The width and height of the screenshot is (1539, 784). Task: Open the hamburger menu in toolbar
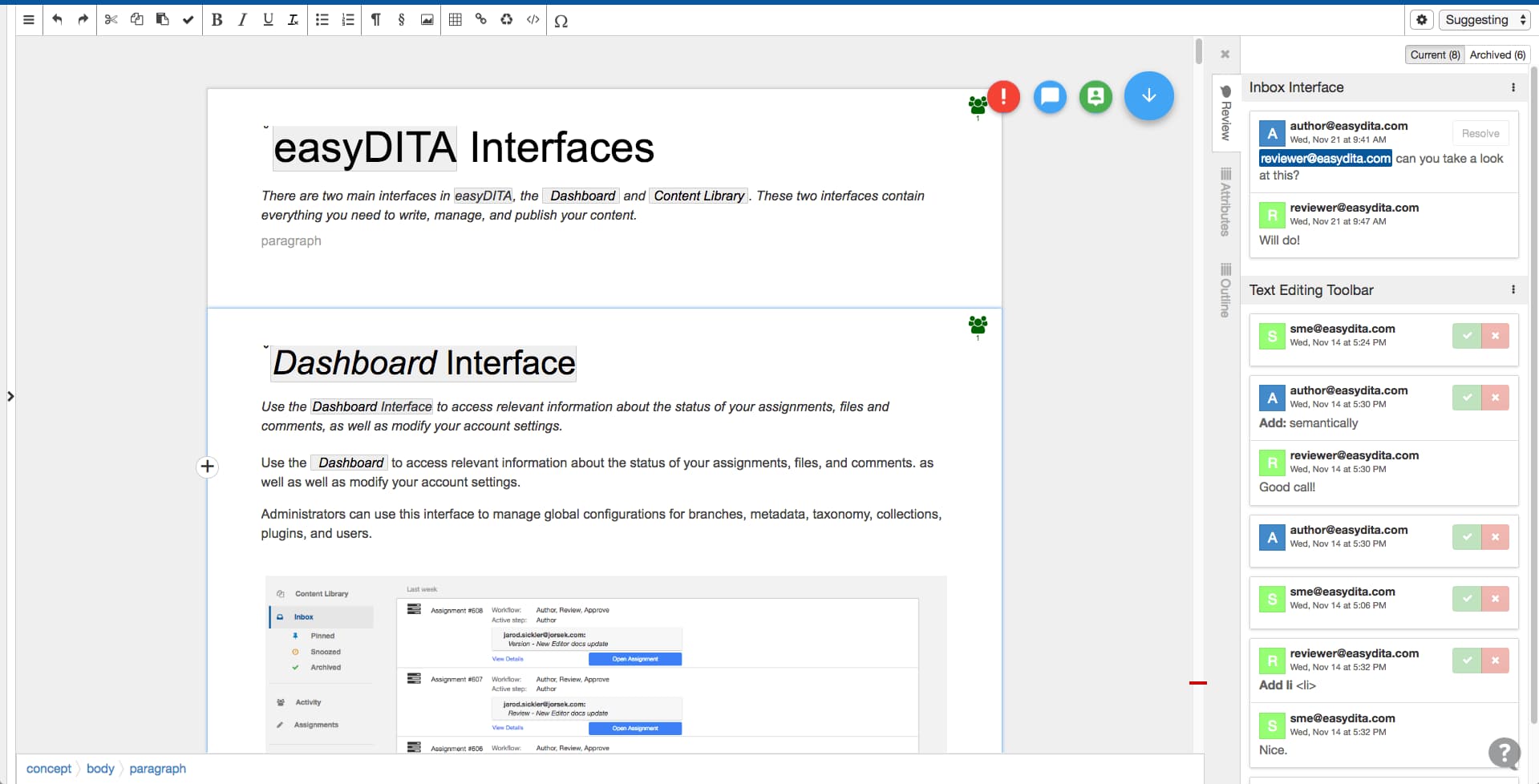29,20
